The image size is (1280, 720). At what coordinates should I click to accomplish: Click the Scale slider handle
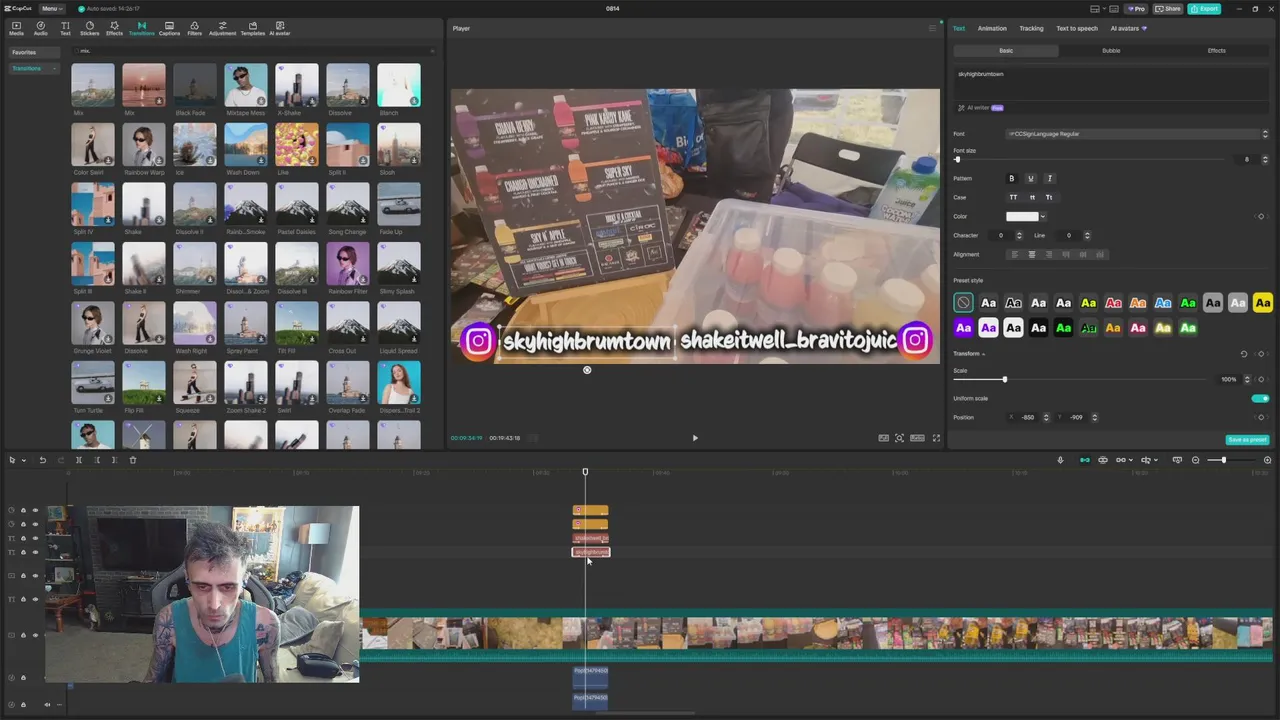(x=1005, y=379)
